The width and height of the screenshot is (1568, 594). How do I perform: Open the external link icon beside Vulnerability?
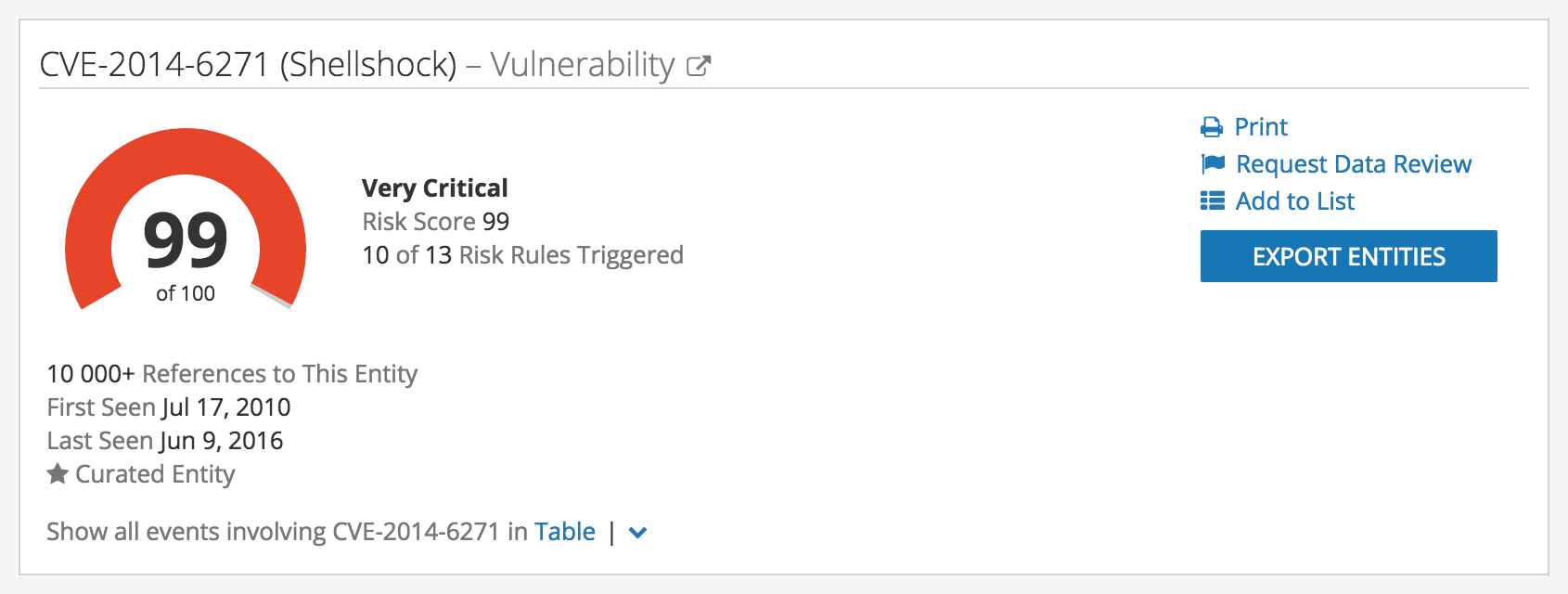(x=699, y=66)
